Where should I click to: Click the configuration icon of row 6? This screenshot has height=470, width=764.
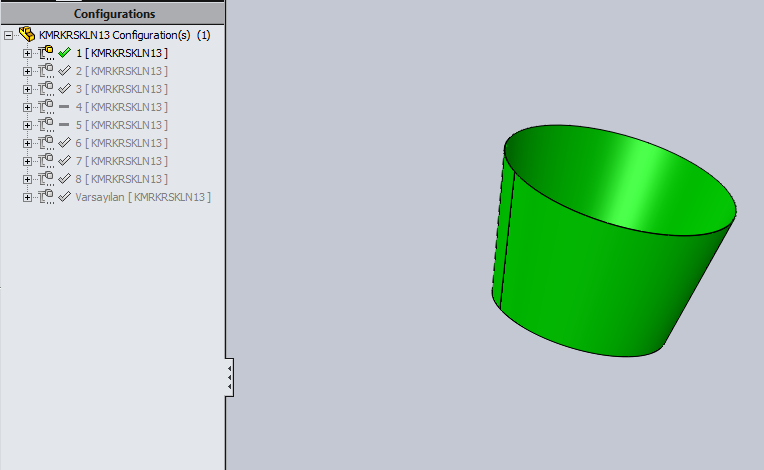pyautogui.click(x=46, y=143)
